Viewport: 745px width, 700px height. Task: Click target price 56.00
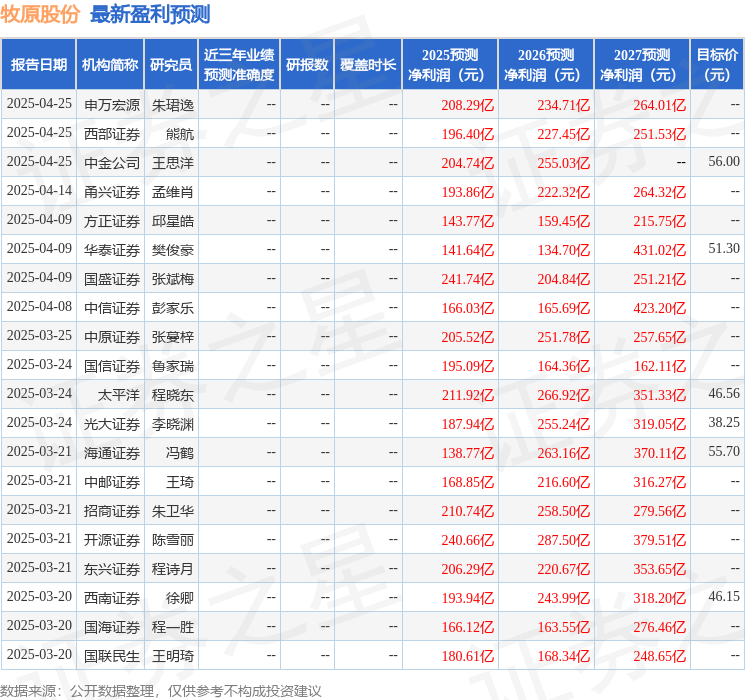[x=724, y=162]
